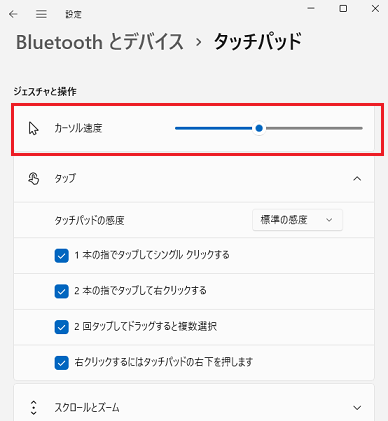Click the scroll arrows icon beside スクロールとズーム
This screenshot has width=388, height=421.
click(33, 407)
